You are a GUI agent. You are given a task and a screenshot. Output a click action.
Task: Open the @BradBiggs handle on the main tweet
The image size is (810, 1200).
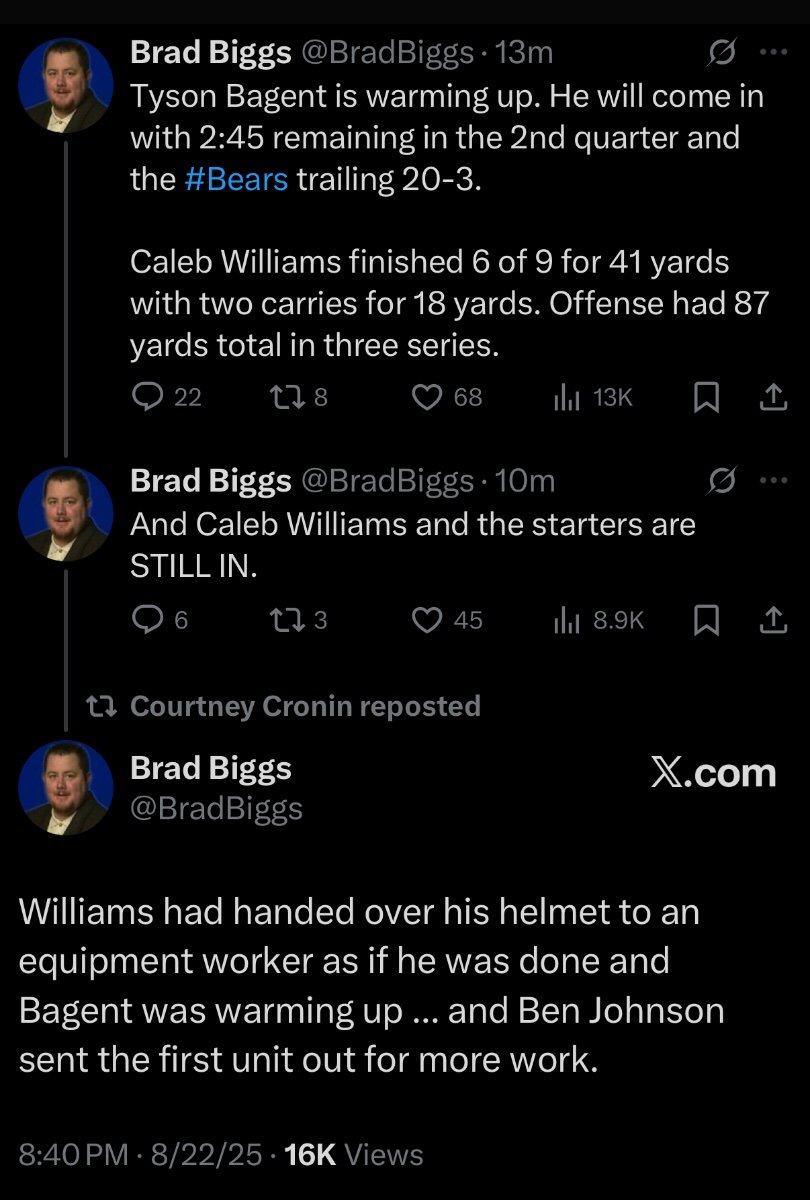217,808
